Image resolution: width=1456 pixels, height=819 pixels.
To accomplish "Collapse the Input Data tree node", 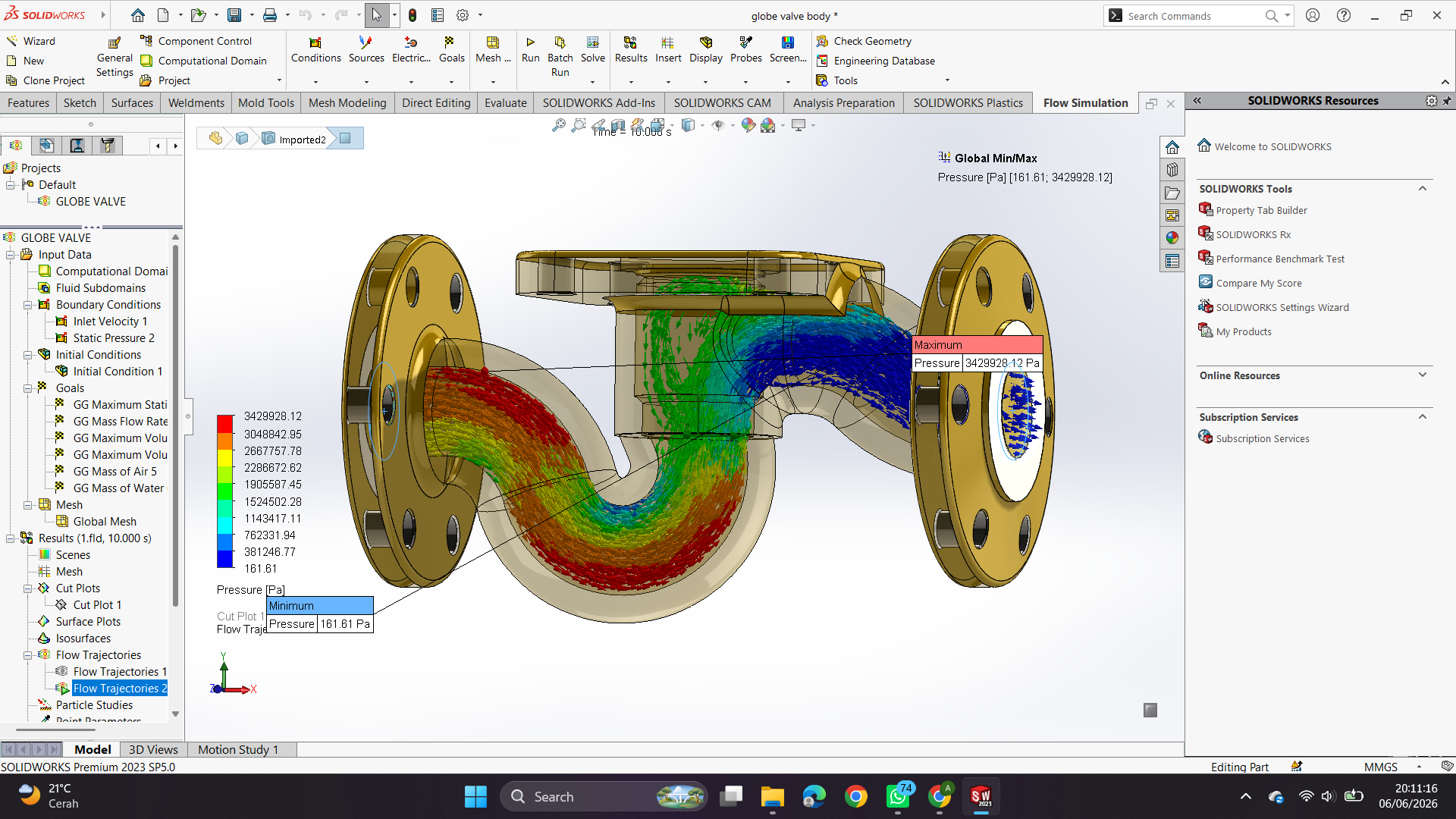I will [11, 255].
